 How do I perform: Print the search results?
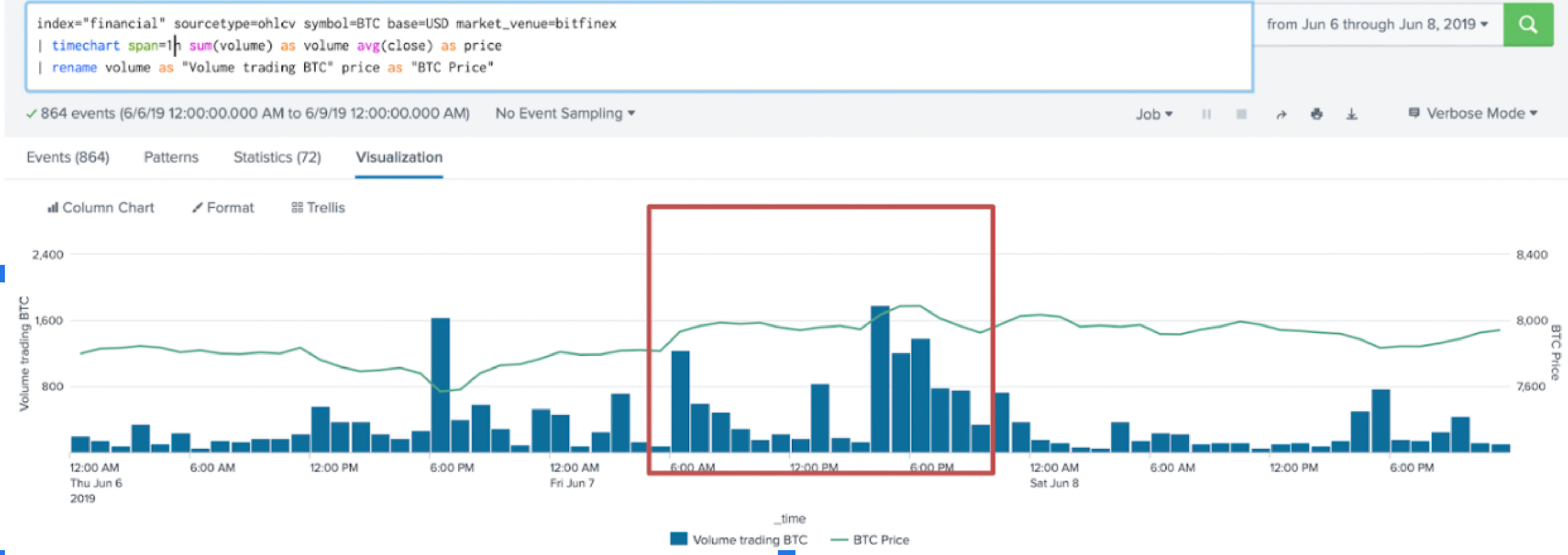pos(1316,114)
